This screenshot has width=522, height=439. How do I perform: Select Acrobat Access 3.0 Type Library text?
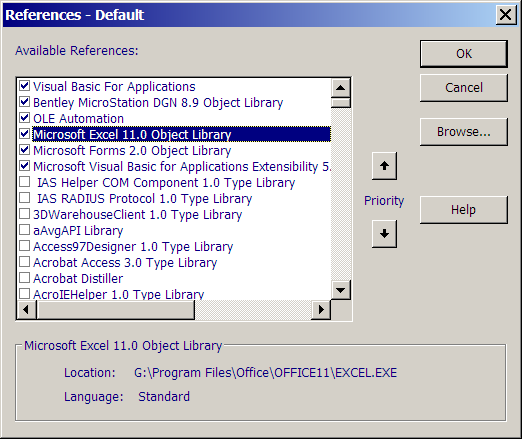[125, 263]
